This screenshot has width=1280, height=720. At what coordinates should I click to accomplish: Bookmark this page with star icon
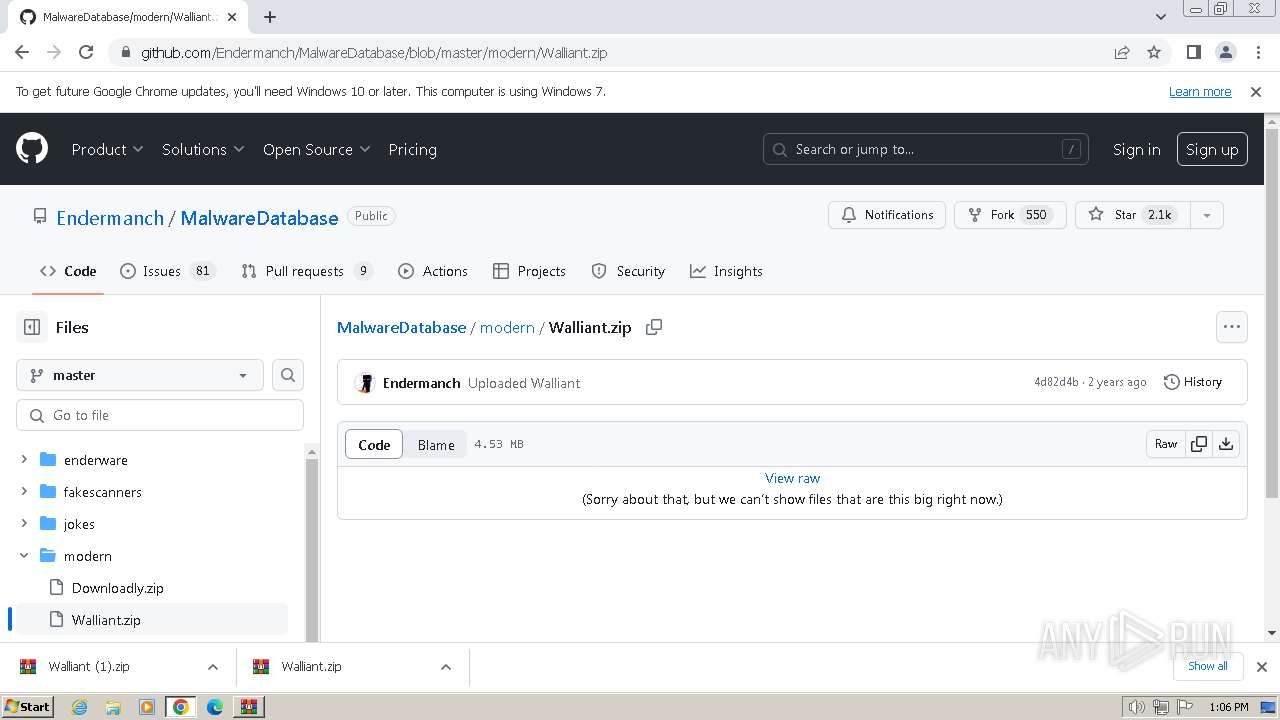(1154, 52)
